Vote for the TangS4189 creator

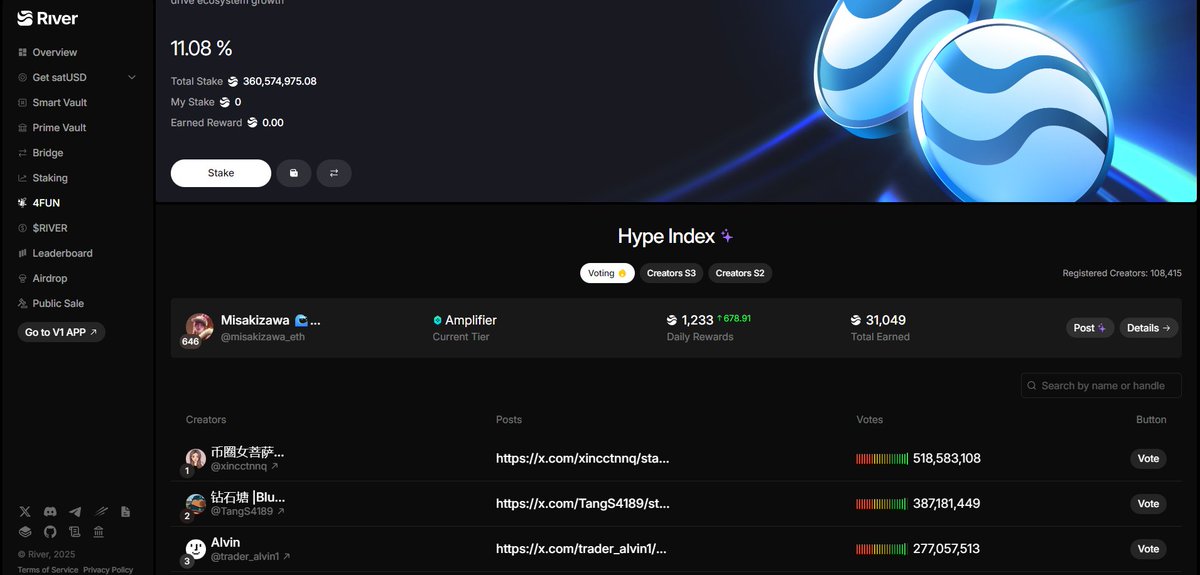coord(1148,504)
